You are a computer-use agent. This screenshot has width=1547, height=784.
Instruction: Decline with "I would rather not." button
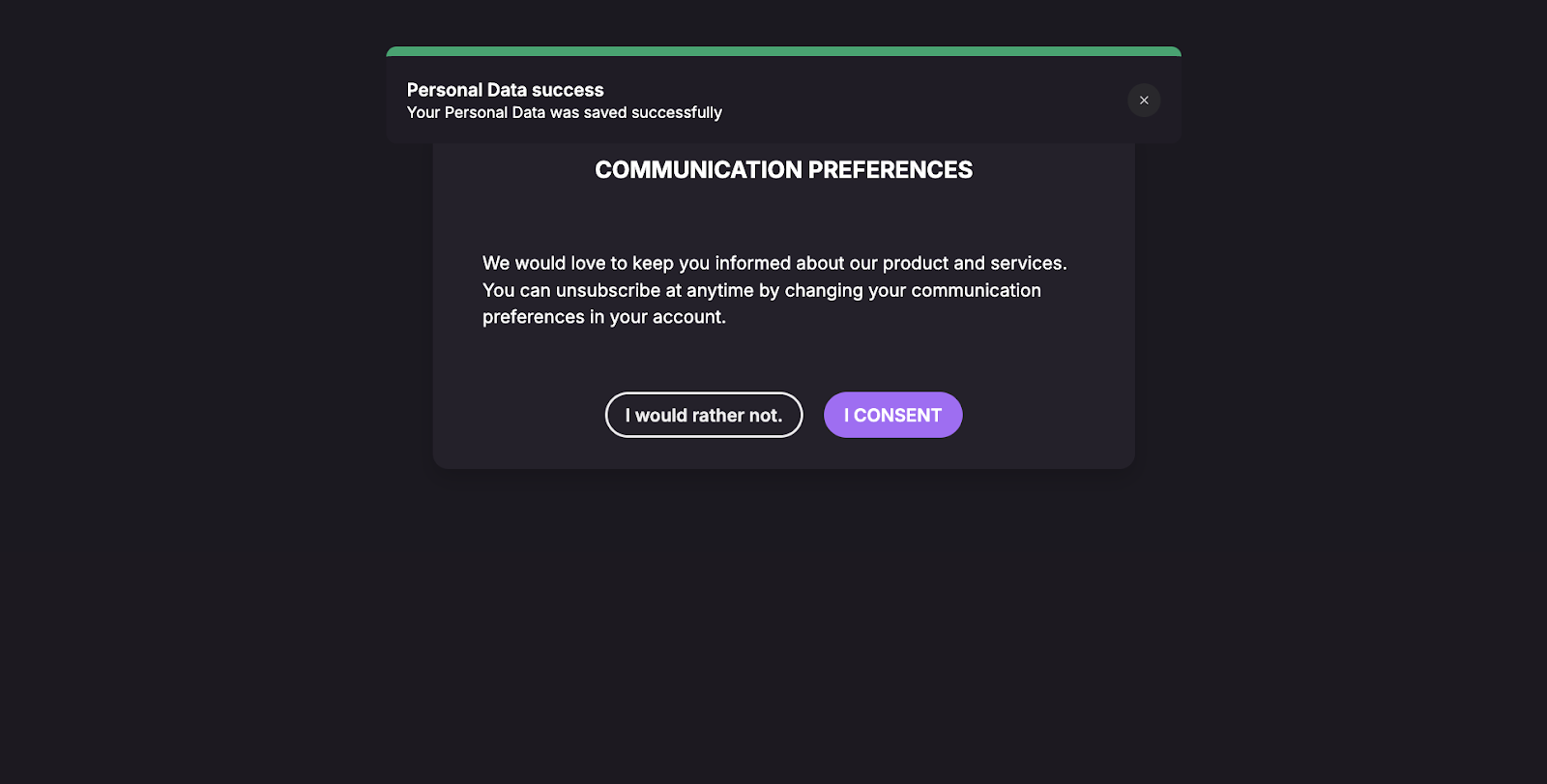click(x=704, y=415)
